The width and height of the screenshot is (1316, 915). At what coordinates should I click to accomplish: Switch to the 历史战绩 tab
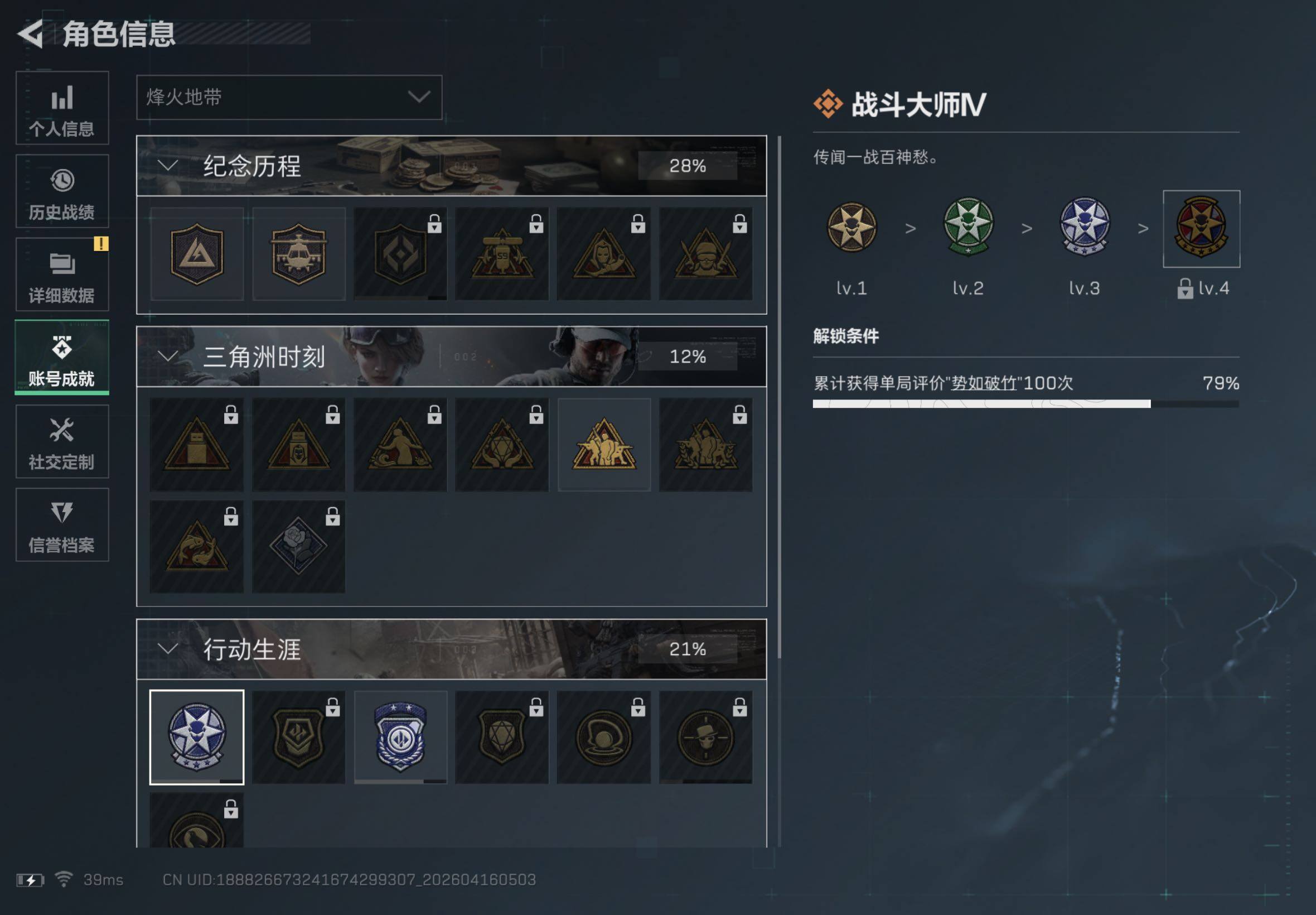[x=62, y=191]
